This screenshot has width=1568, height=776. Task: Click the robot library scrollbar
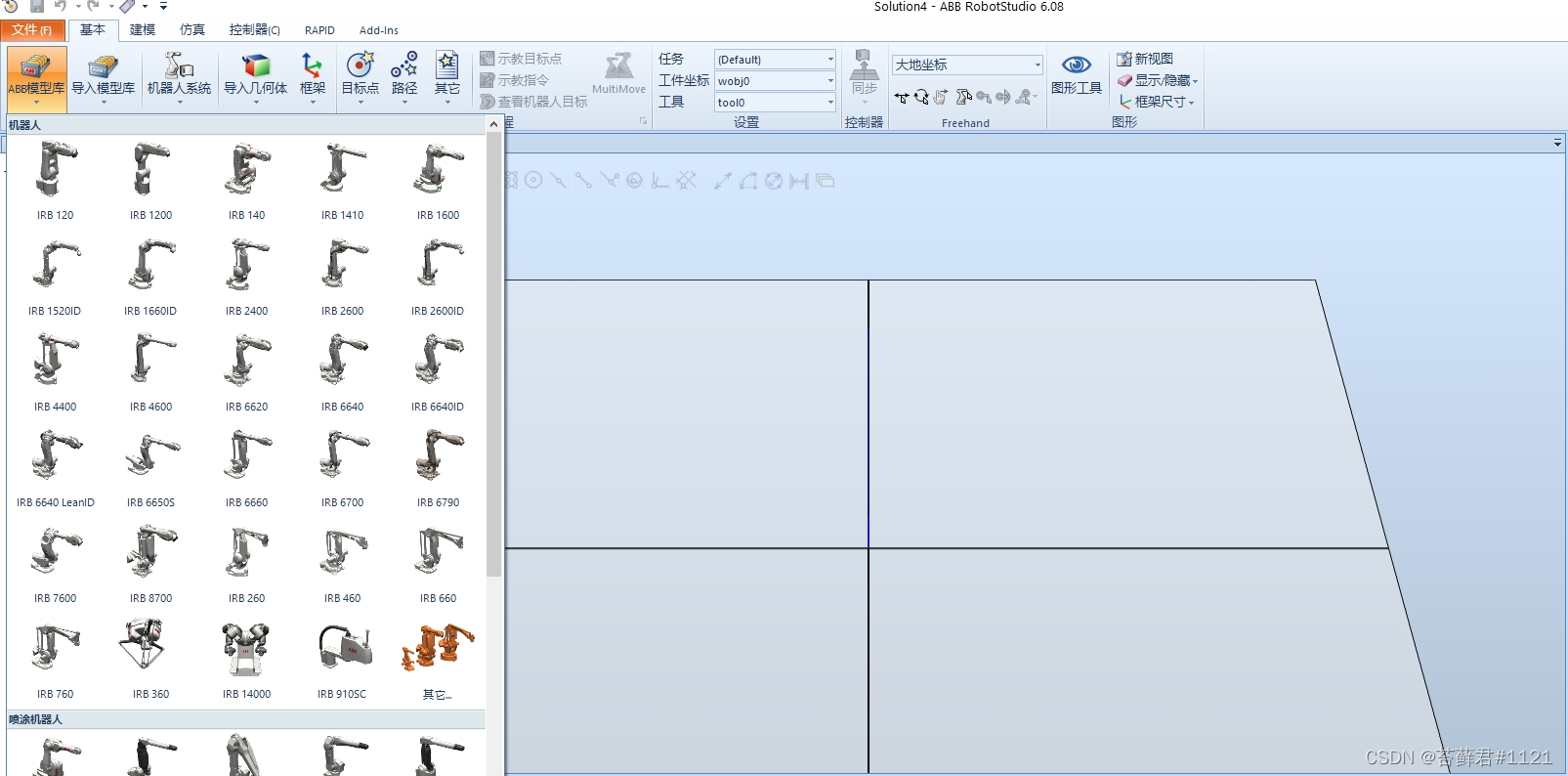(x=494, y=354)
